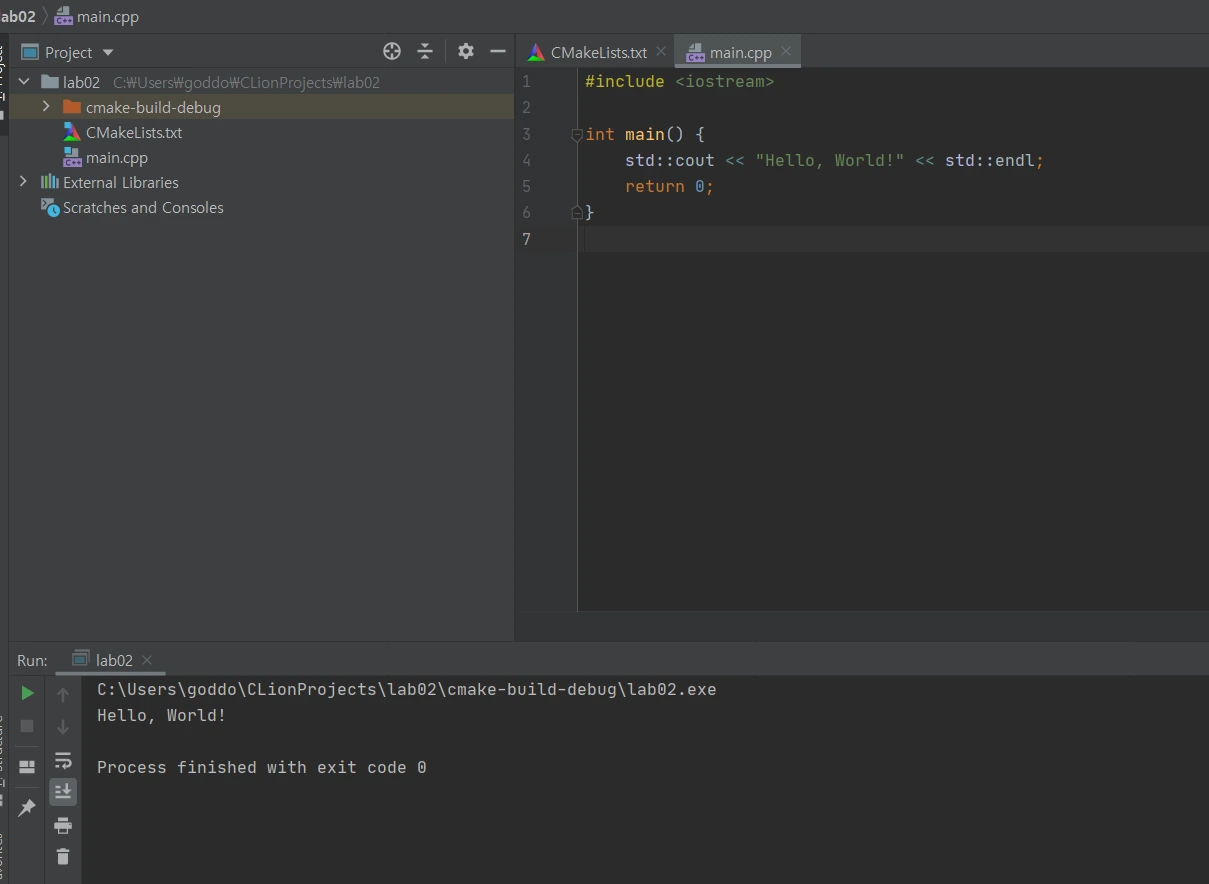Clear console output with the trash icon
Screen dimensions: 1209x884
coord(63,856)
